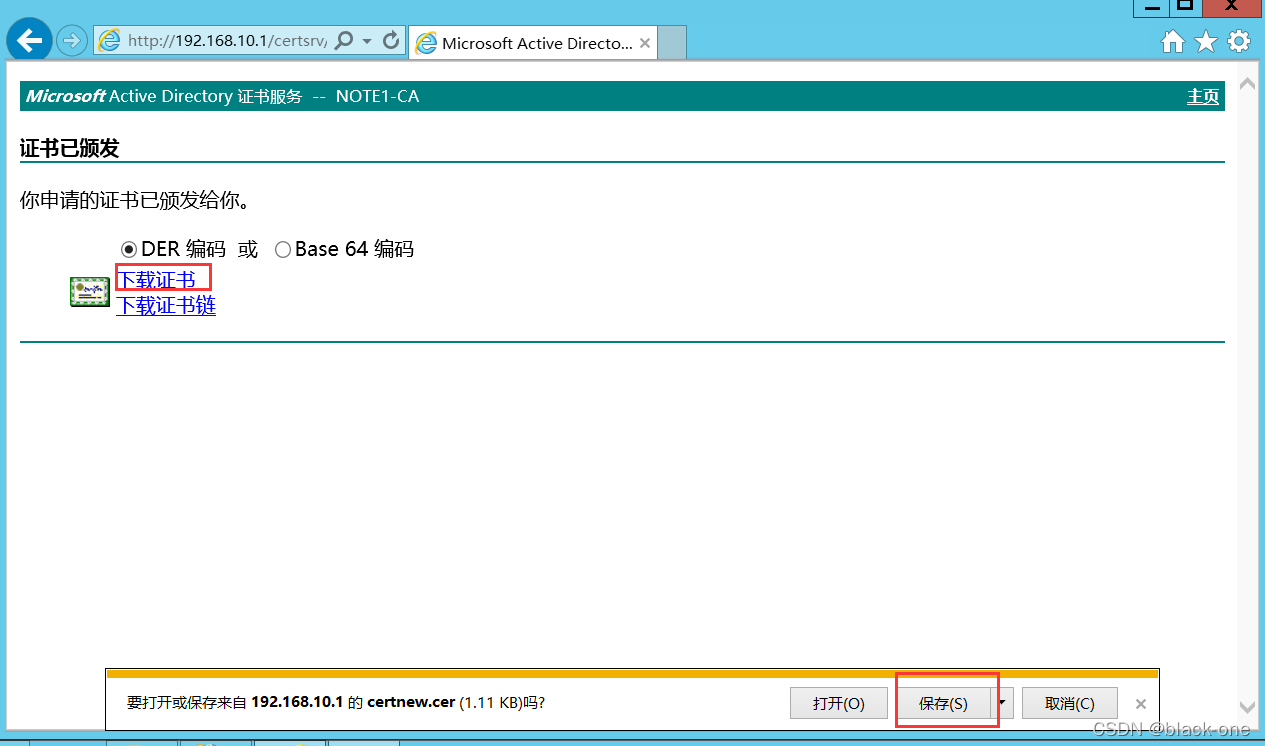This screenshot has height=746, width=1265.
Task: Dismiss the download notification bar with X
Action: (1141, 704)
